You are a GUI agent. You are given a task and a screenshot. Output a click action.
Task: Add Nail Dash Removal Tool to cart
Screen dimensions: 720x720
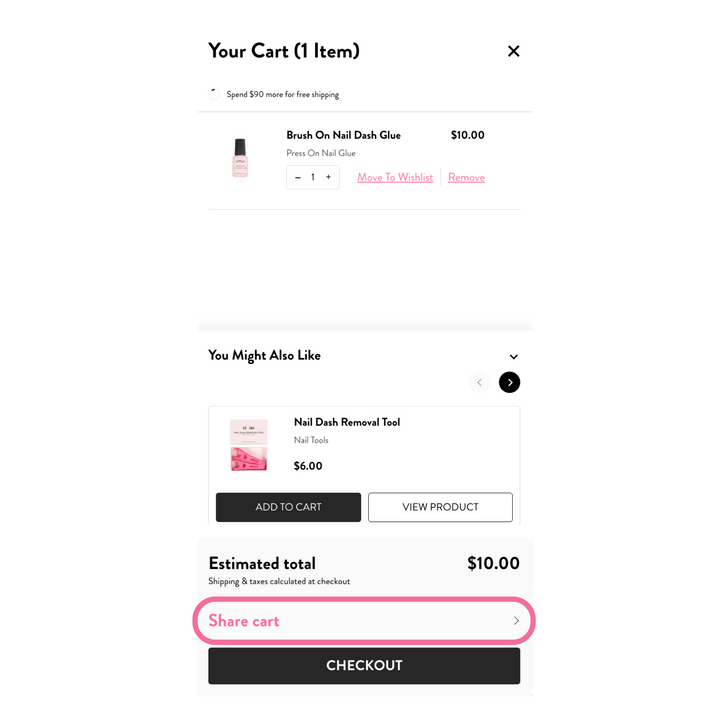pos(288,507)
